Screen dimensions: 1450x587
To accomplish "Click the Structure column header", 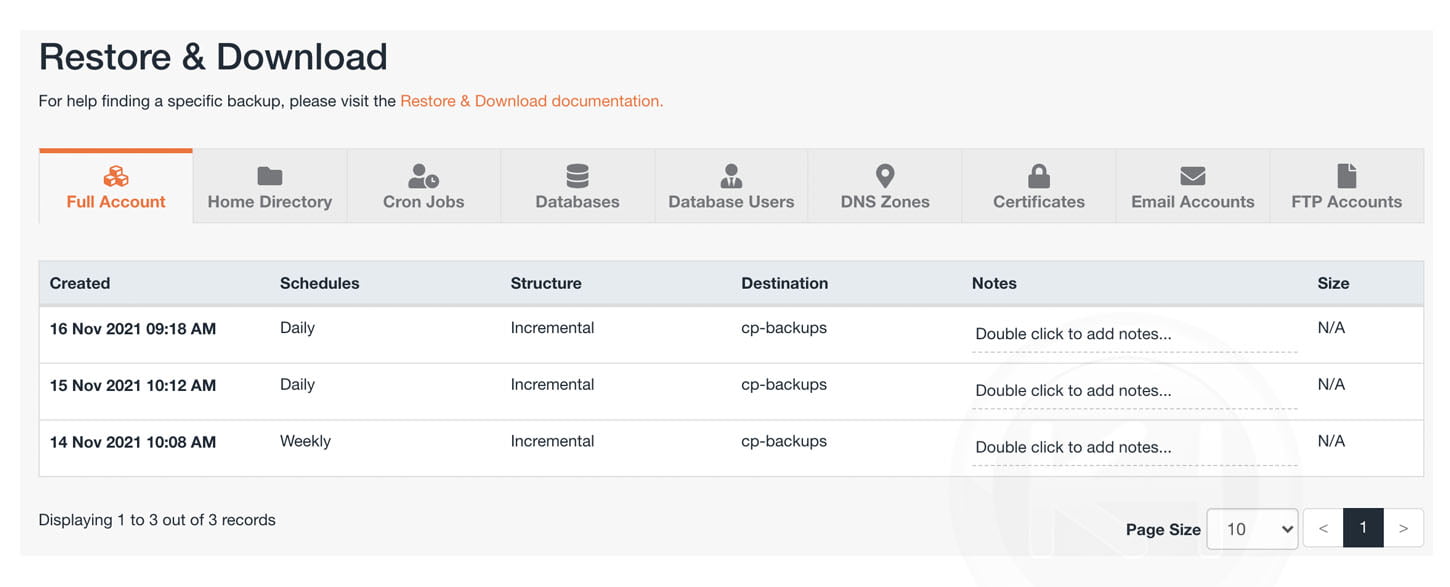I will pos(546,283).
